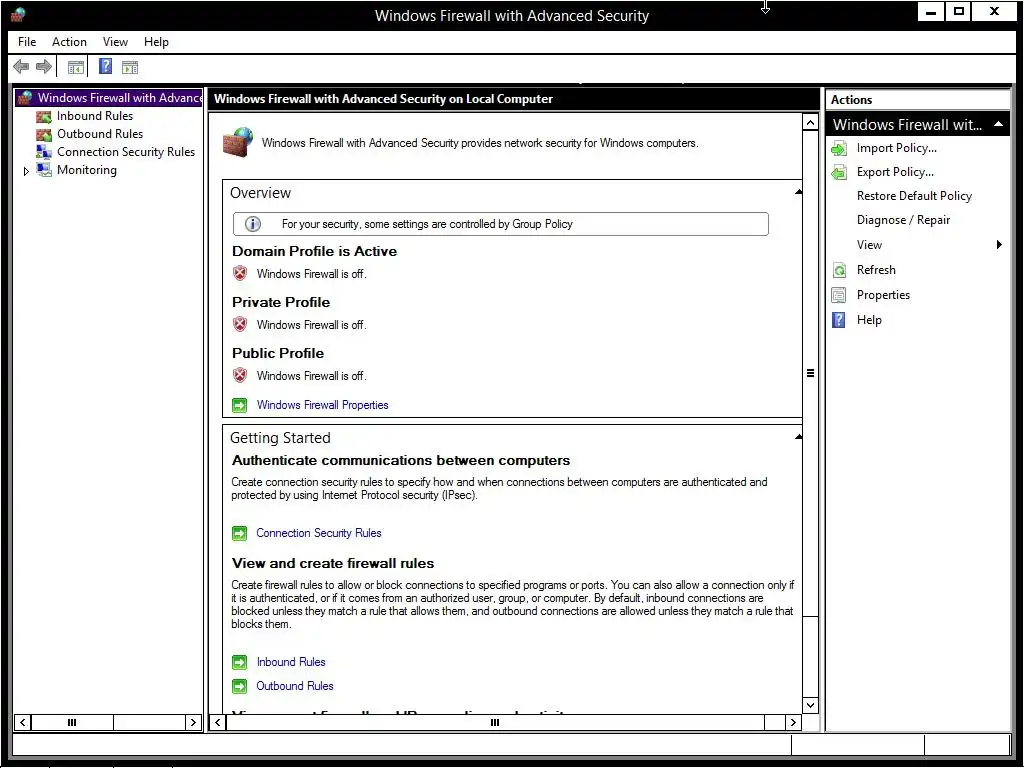Select Restore Default Policy action
The image size is (1024, 768).
click(x=914, y=196)
